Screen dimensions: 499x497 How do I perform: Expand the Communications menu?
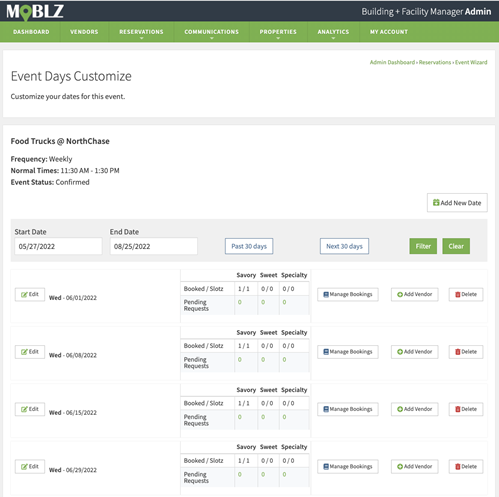[x=211, y=32]
